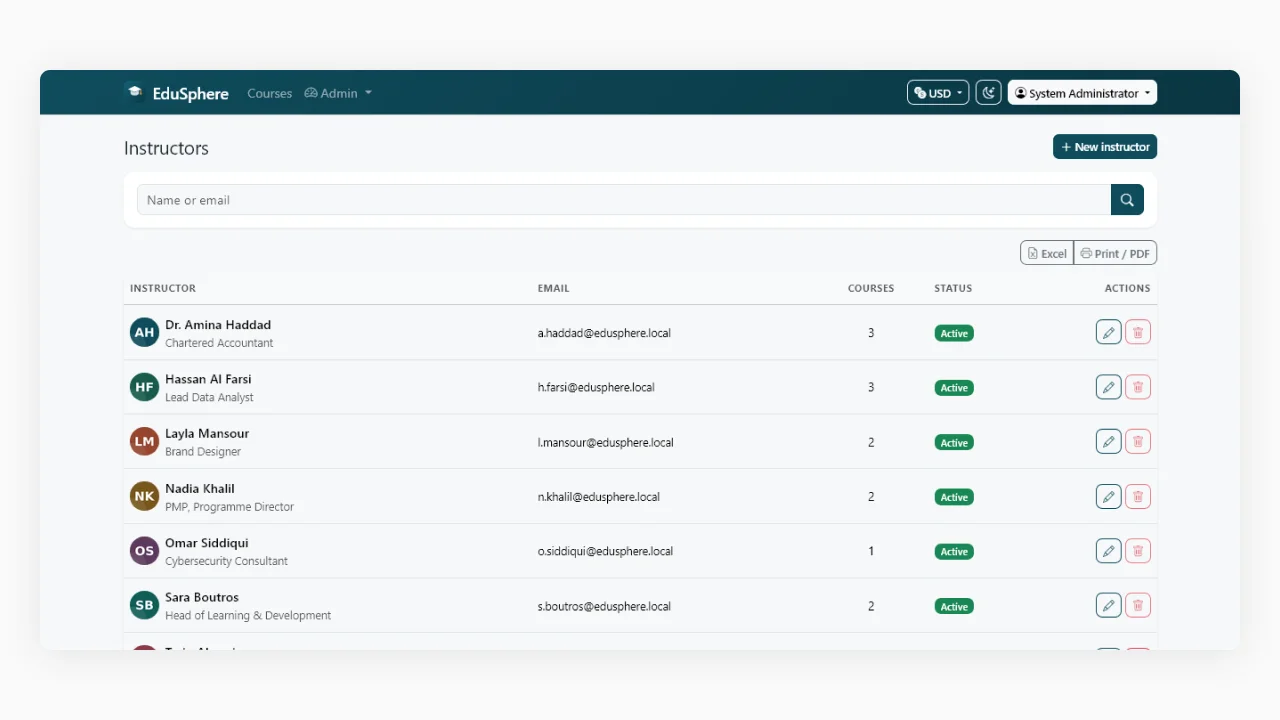Viewport: 1280px width, 720px height.
Task: Export the instructor list to Excel
Action: point(1047,253)
